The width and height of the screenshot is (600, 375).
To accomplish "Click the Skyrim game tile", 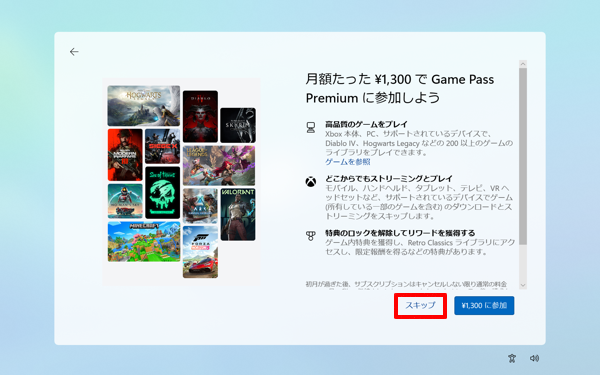I will pyautogui.click(x=238, y=125).
